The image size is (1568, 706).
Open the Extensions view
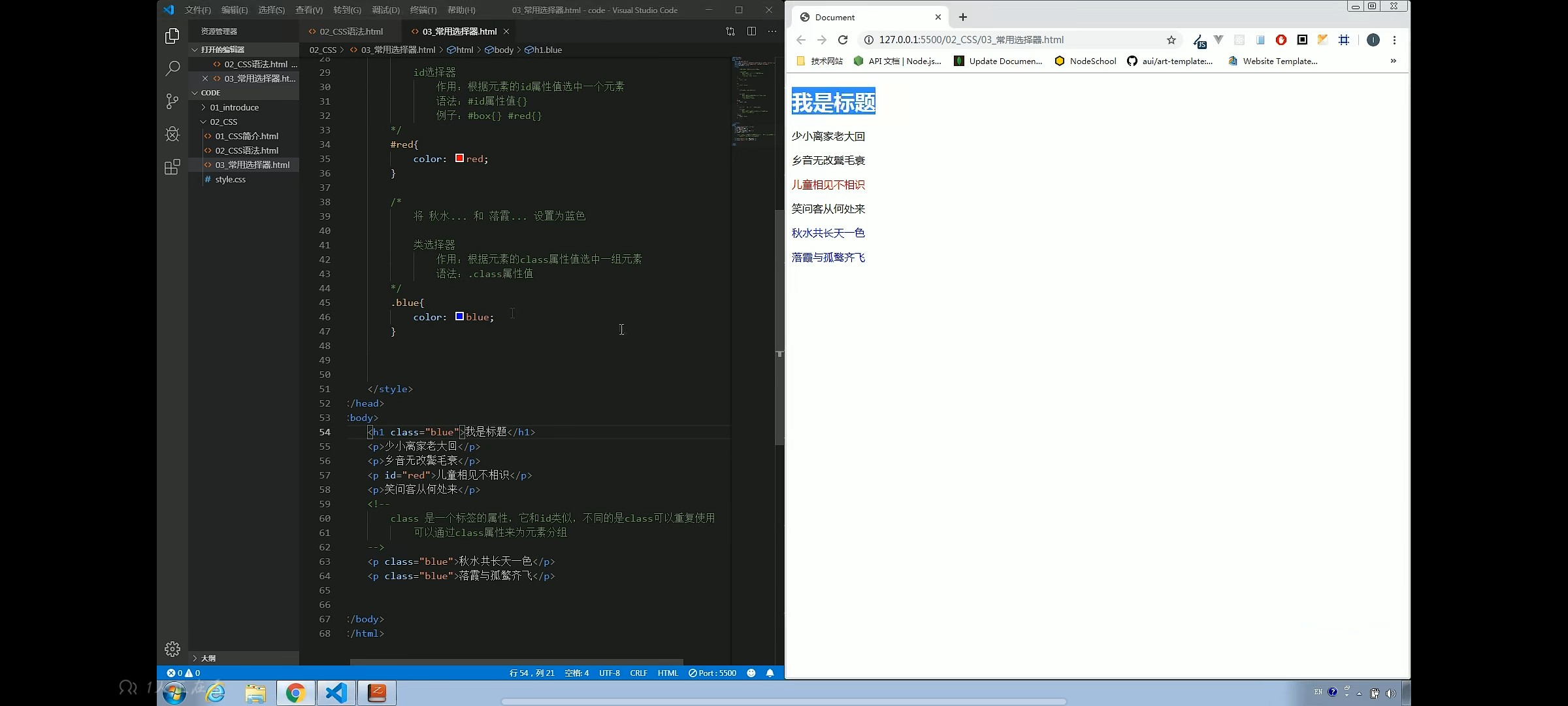click(172, 167)
